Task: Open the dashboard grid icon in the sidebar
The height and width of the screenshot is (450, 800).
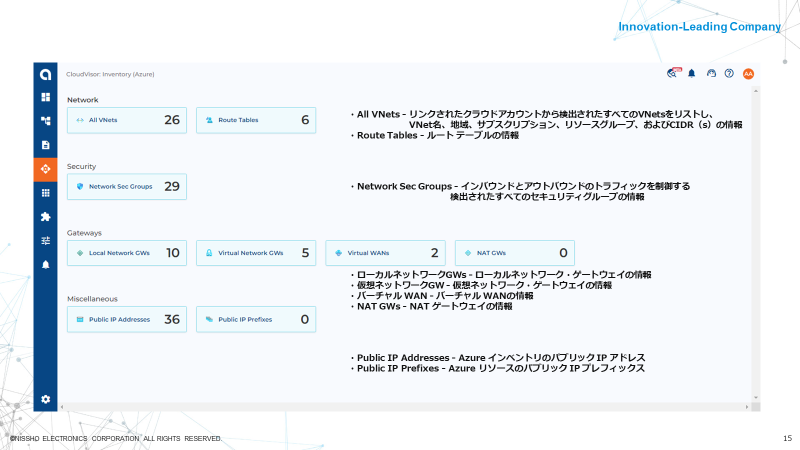Action: (x=45, y=97)
